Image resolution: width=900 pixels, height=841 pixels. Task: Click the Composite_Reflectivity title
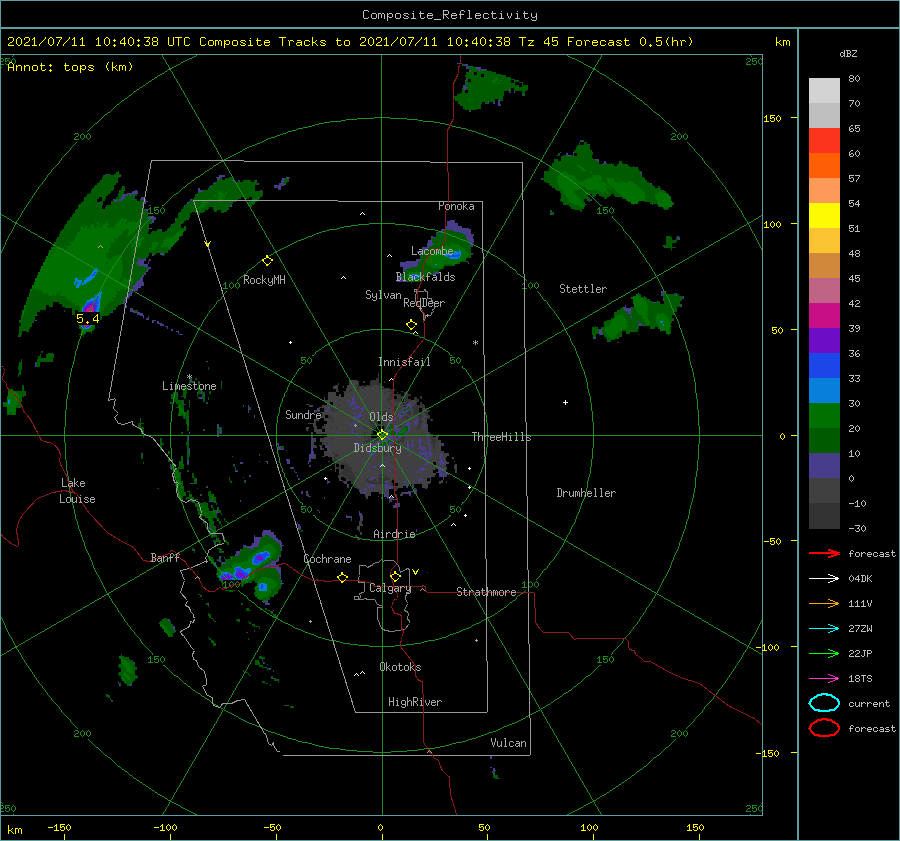(450, 15)
